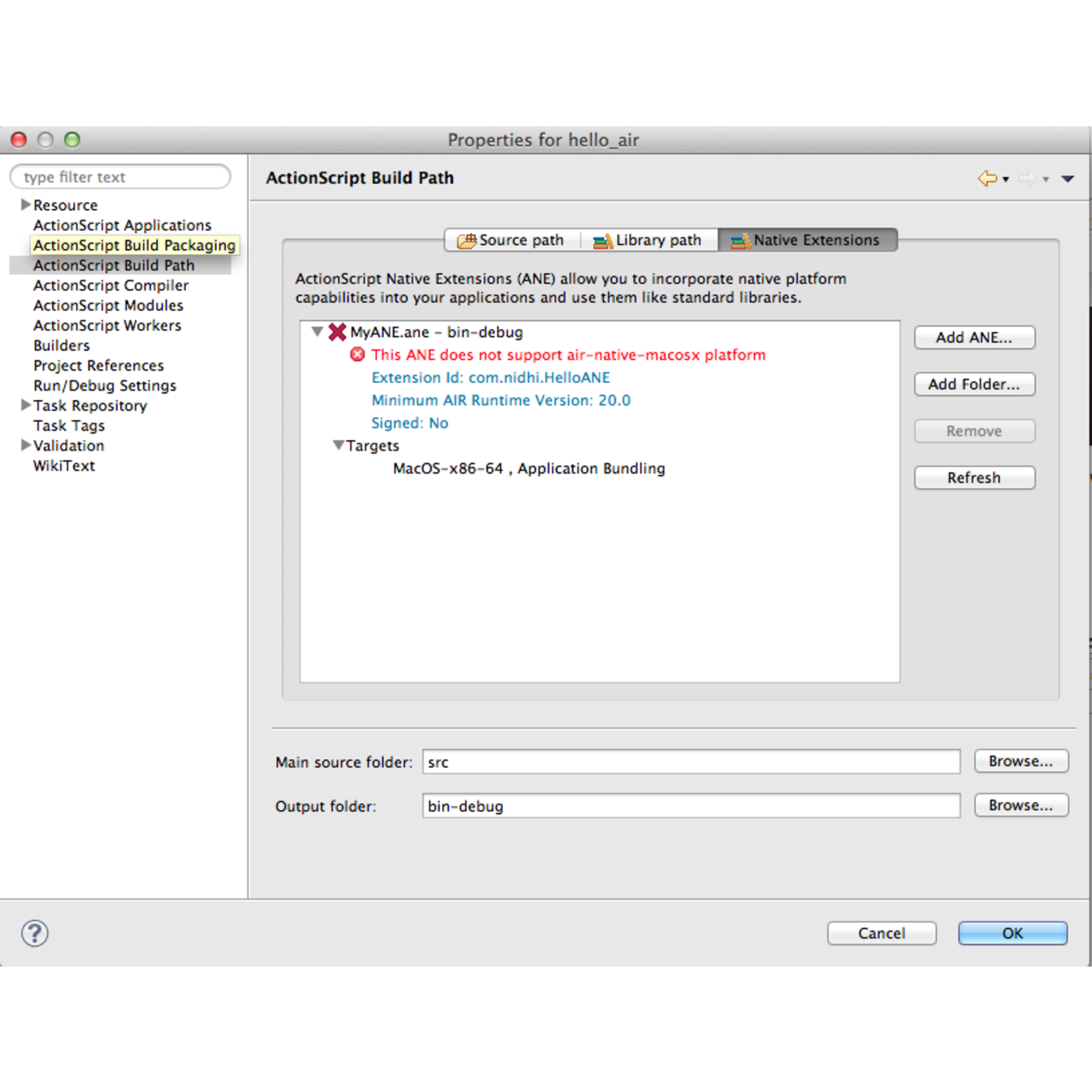
Task: Cancel the properties dialog
Action: [x=881, y=933]
